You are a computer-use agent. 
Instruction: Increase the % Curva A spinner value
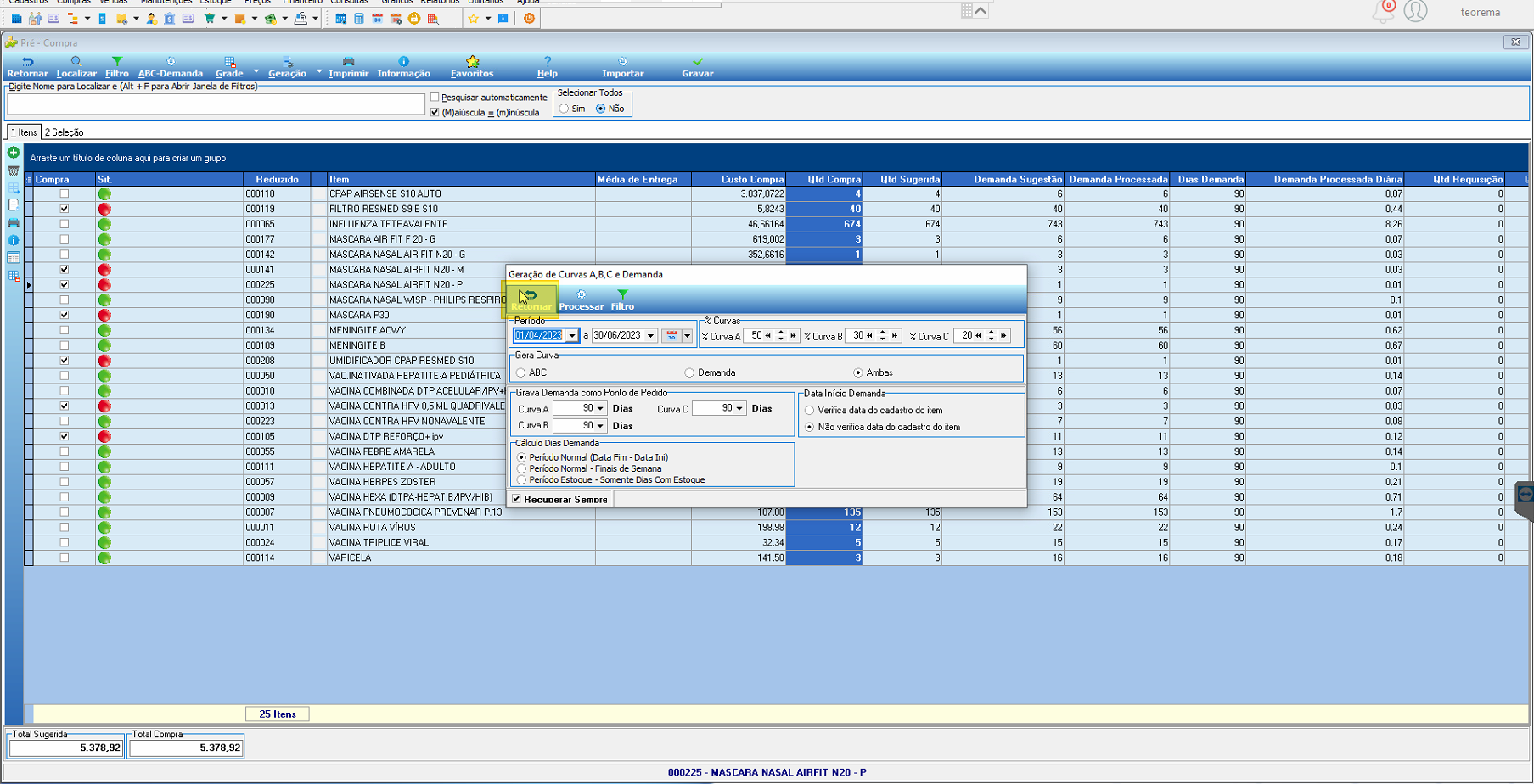click(x=781, y=333)
